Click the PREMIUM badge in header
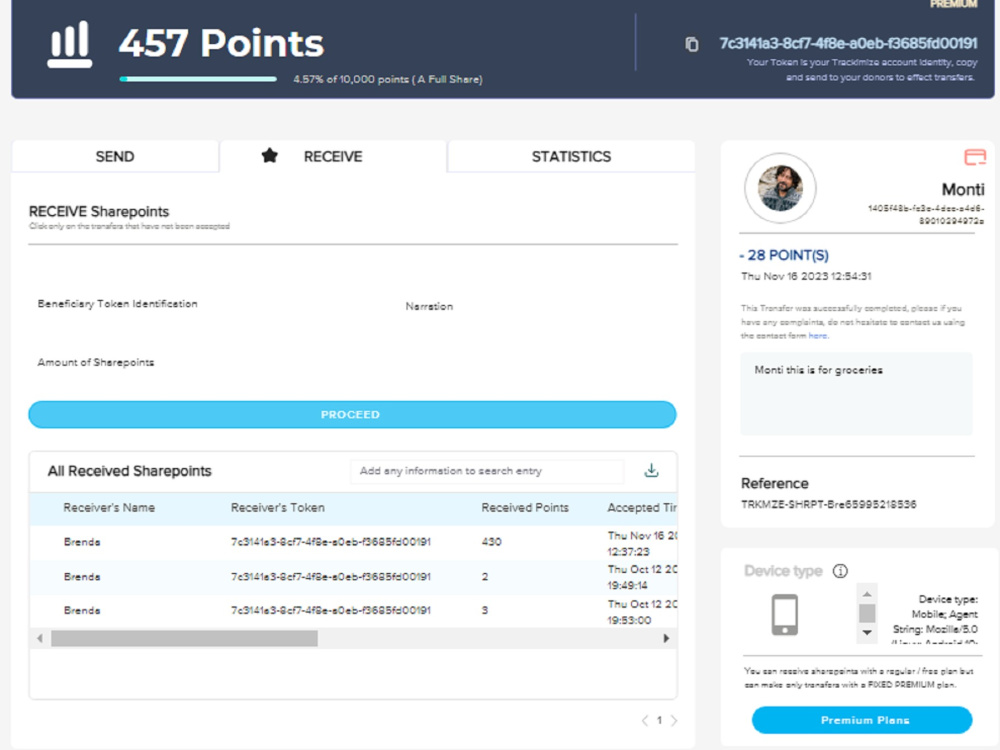Screen dimensions: 1000x750 point(953,4)
